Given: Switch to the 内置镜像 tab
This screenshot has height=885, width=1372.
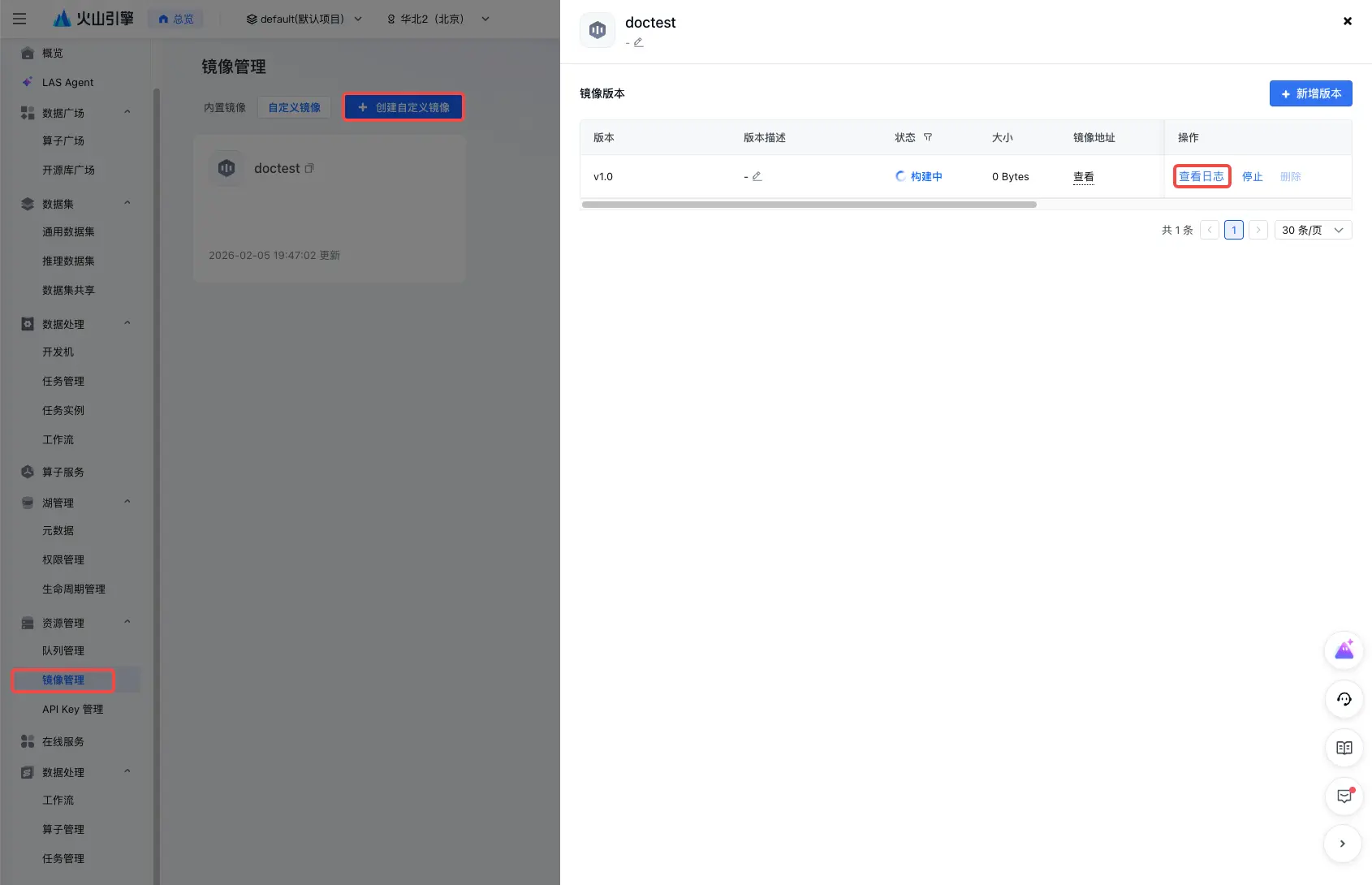Looking at the screenshot, I should (x=225, y=107).
